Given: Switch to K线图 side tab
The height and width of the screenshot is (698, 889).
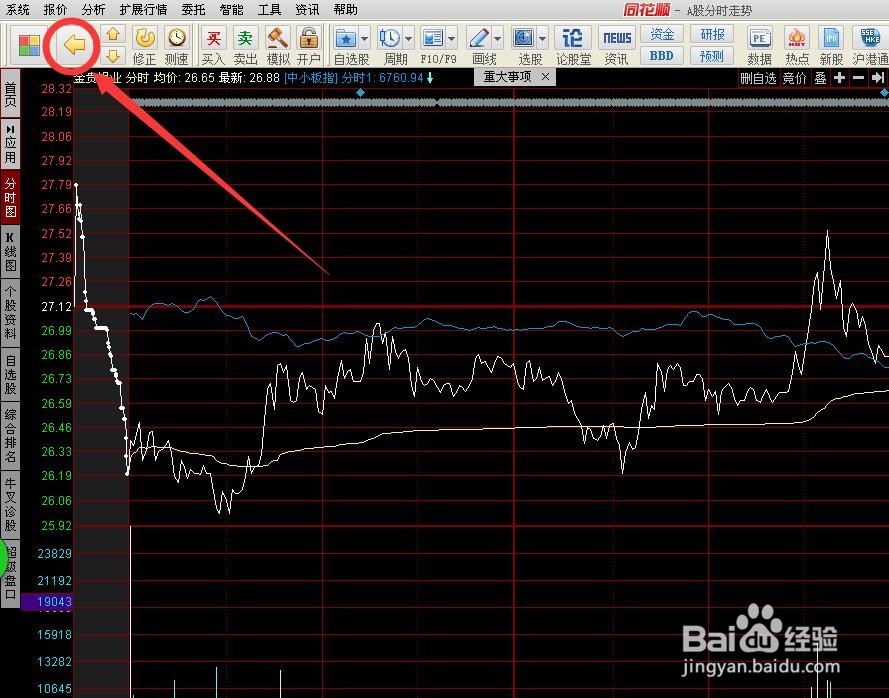Looking at the screenshot, I should click(10, 252).
